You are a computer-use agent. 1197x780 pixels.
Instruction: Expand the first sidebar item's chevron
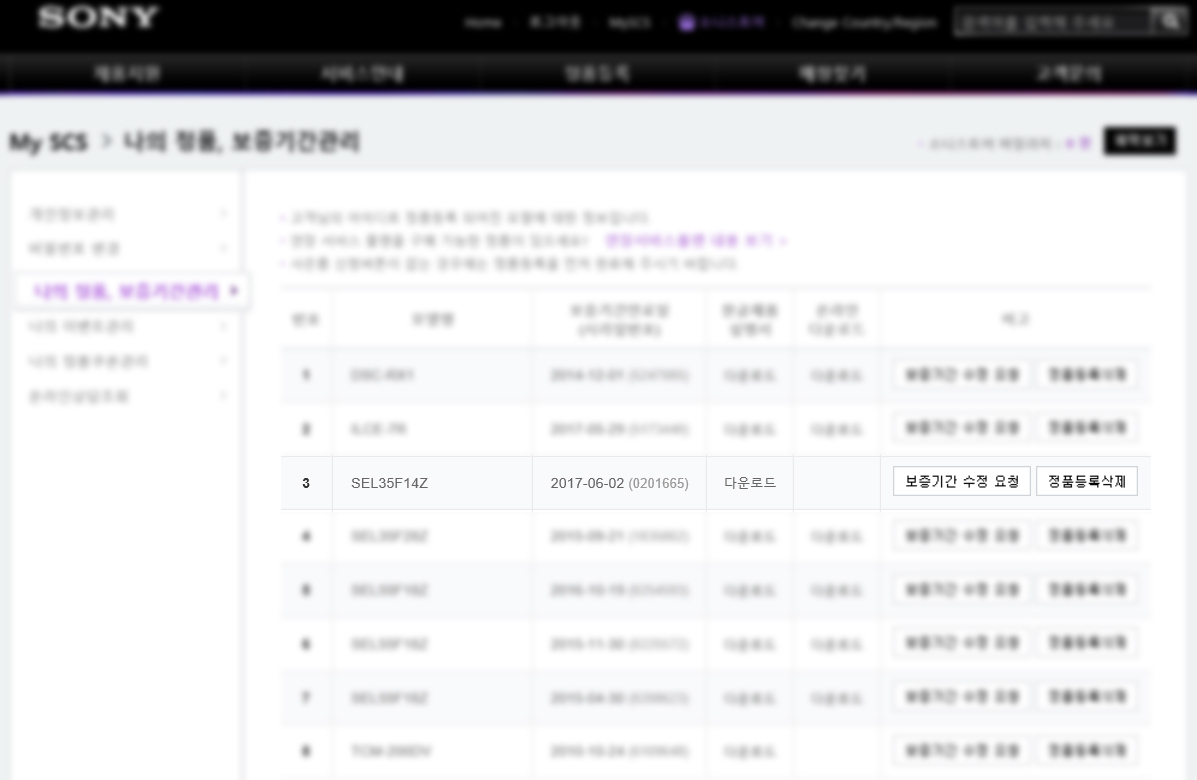[x=223, y=214]
